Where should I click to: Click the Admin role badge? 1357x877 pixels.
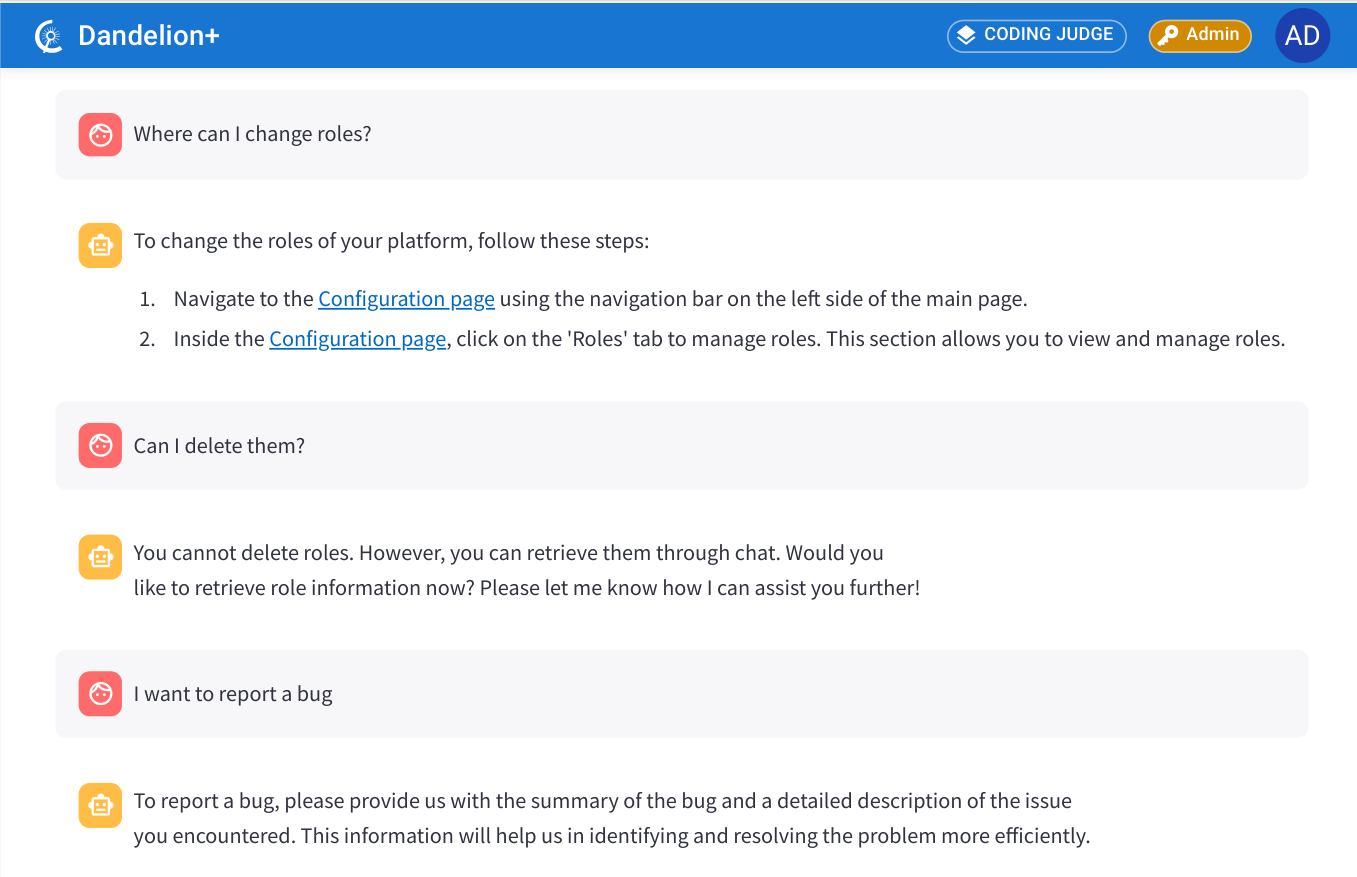click(x=1200, y=35)
